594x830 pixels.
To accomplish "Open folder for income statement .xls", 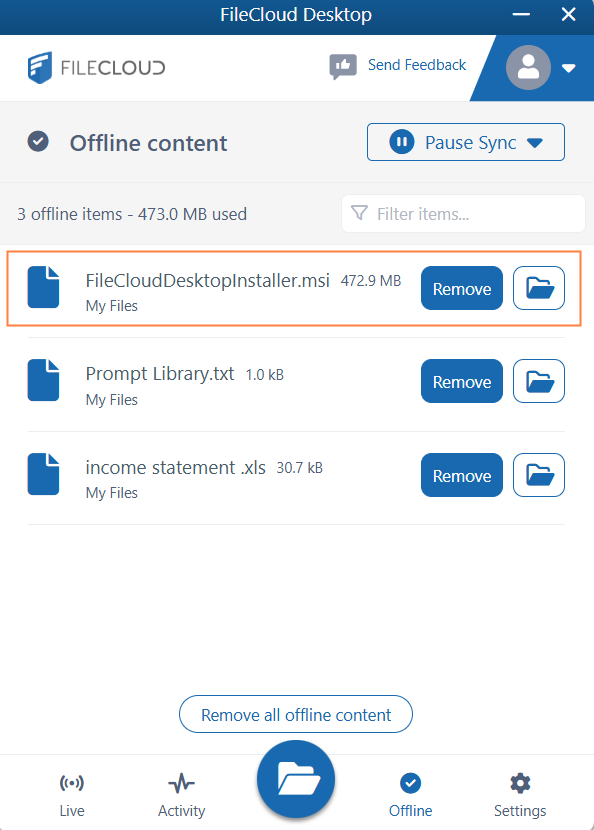I will point(539,475).
